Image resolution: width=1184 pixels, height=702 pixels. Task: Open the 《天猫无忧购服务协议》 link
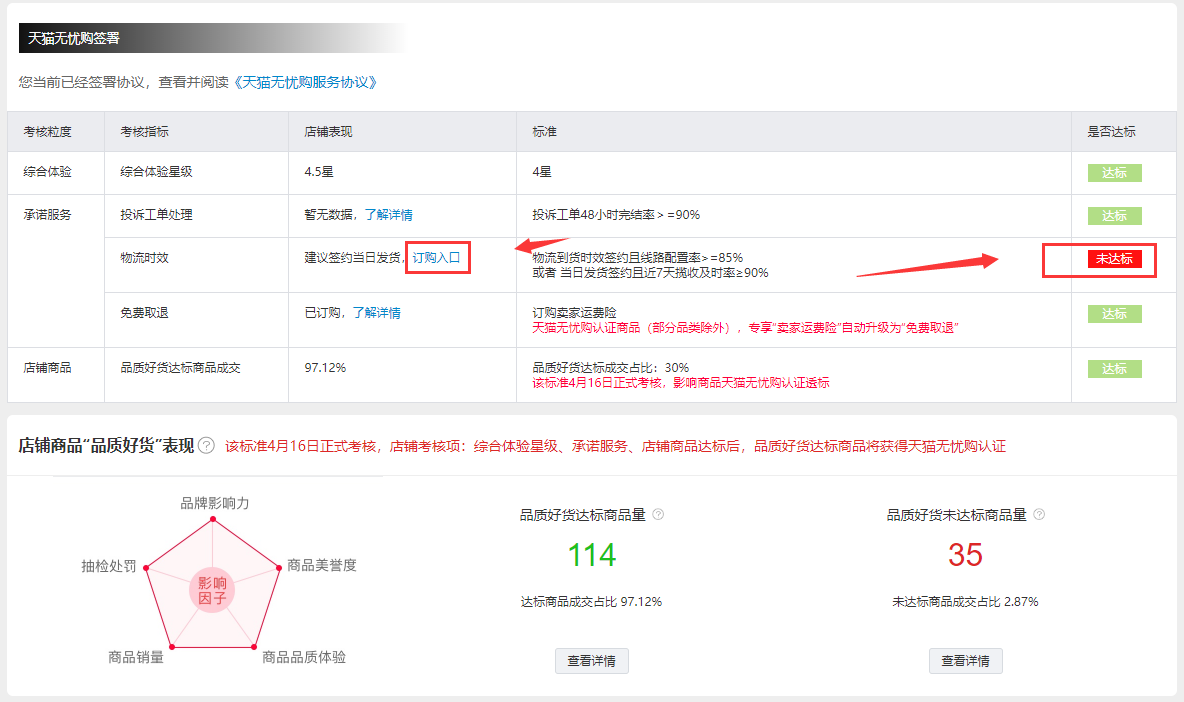(x=305, y=82)
